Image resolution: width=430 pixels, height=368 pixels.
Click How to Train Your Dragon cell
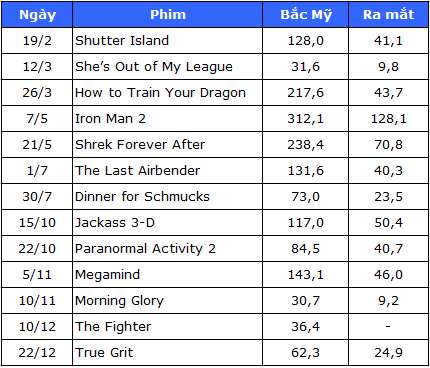click(168, 93)
